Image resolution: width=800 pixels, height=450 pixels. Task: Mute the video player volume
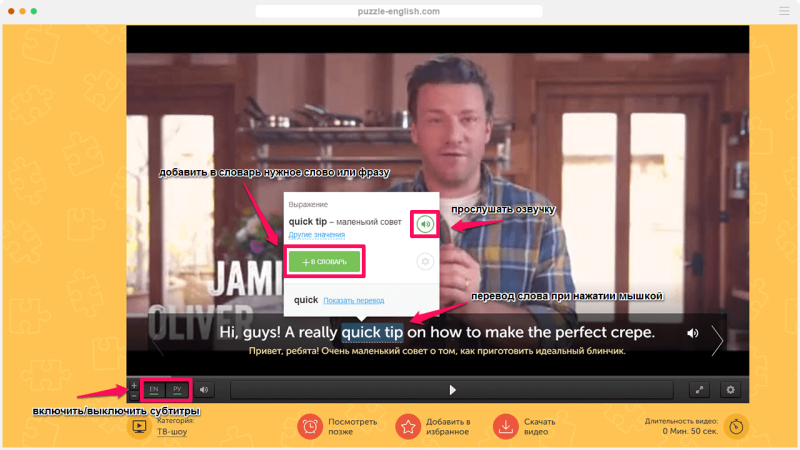(204, 390)
